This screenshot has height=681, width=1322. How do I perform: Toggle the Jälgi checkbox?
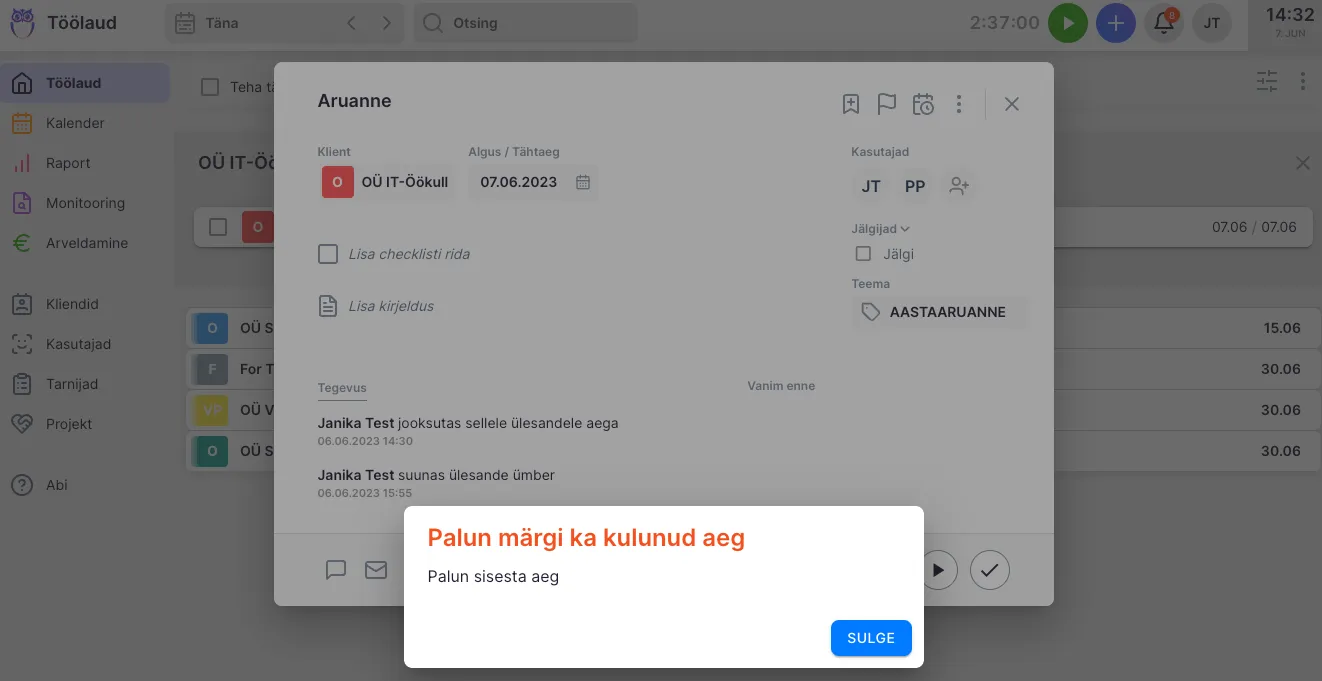click(x=864, y=254)
